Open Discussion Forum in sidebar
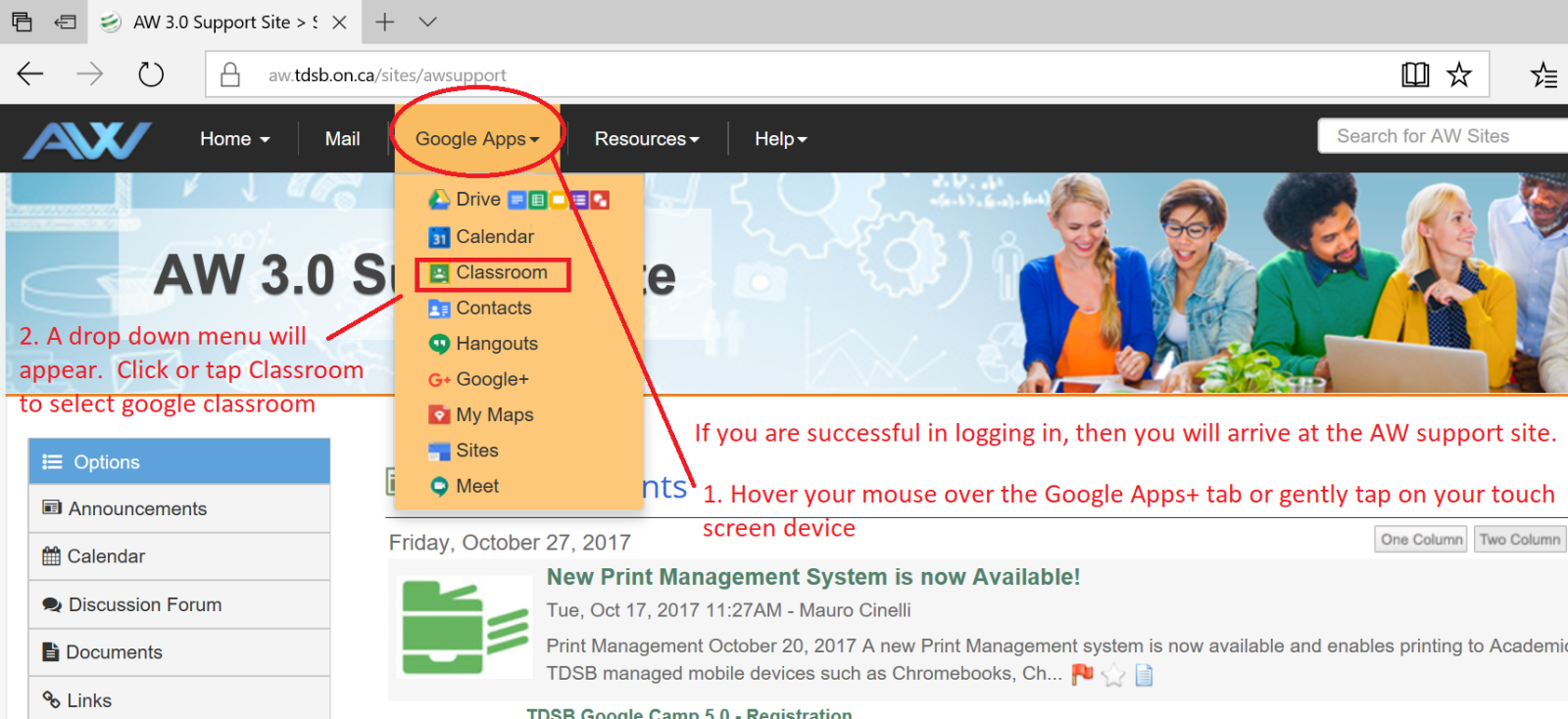Screen dimensions: 1568x719 point(179,604)
